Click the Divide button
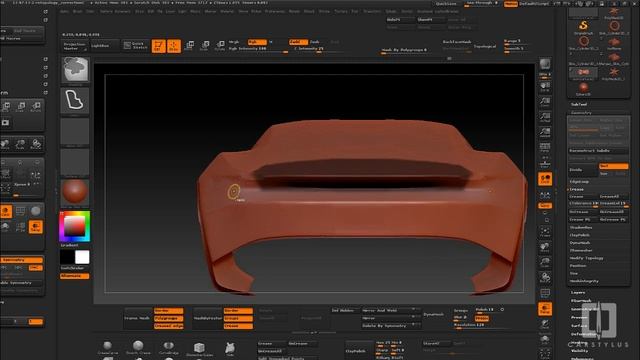This screenshot has height=360, width=640. pyautogui.click(x=583, y=170)
